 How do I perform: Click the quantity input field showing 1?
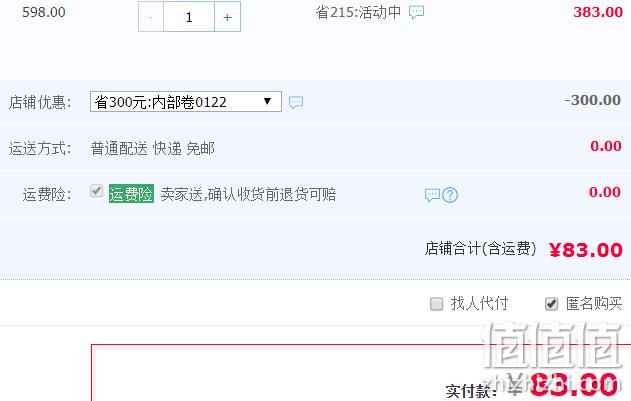(189, 17)
